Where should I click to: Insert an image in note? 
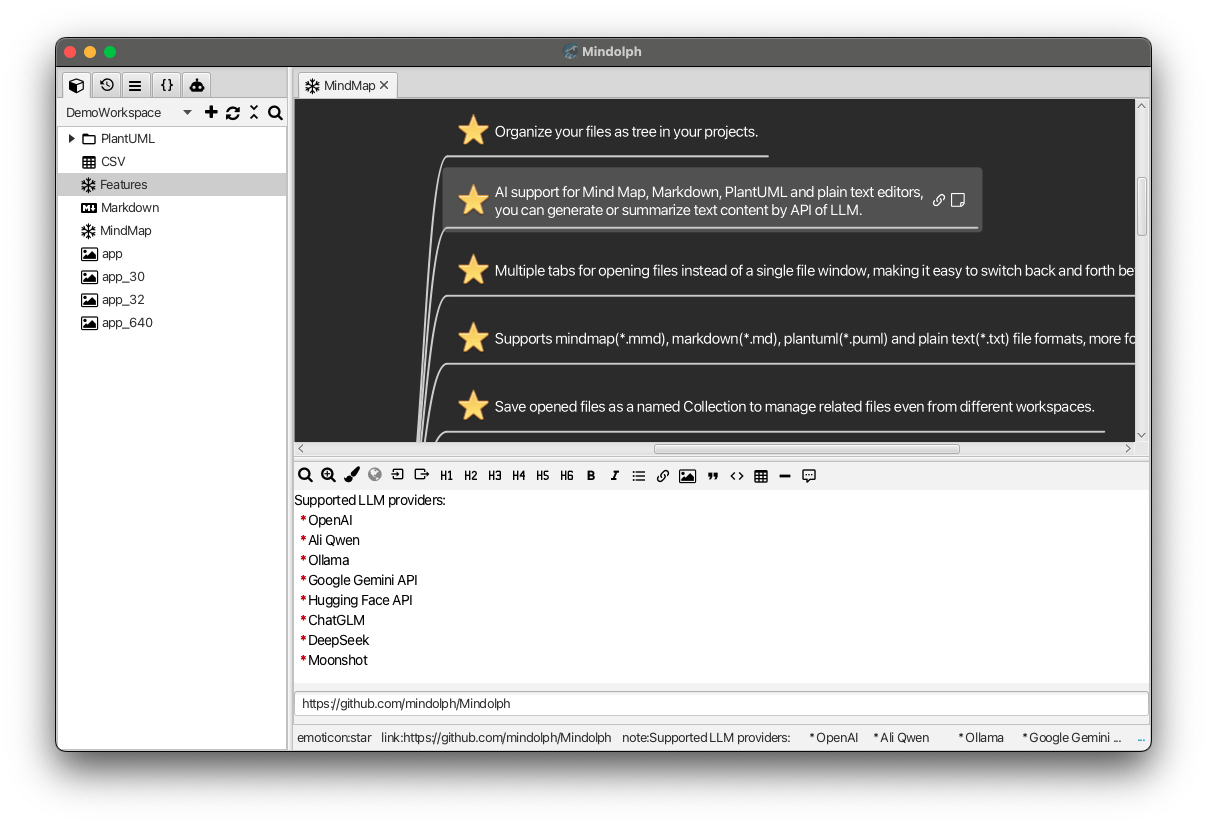coord(687,476)
